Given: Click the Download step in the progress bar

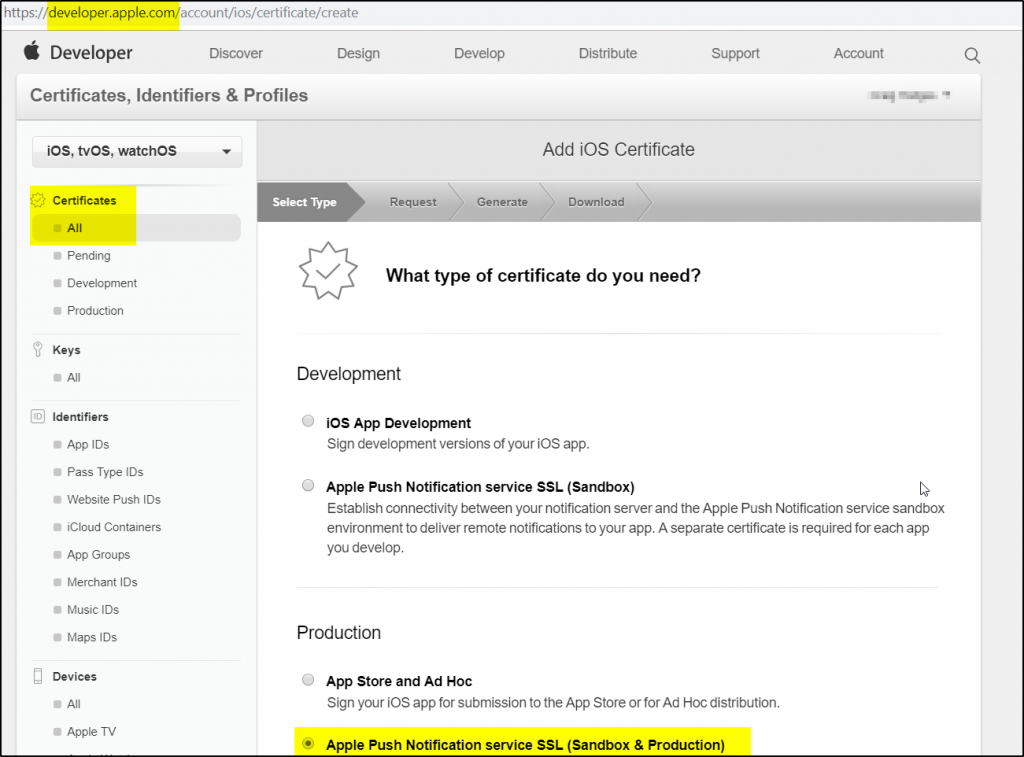Looking at the screenshot, I should 595,201.
